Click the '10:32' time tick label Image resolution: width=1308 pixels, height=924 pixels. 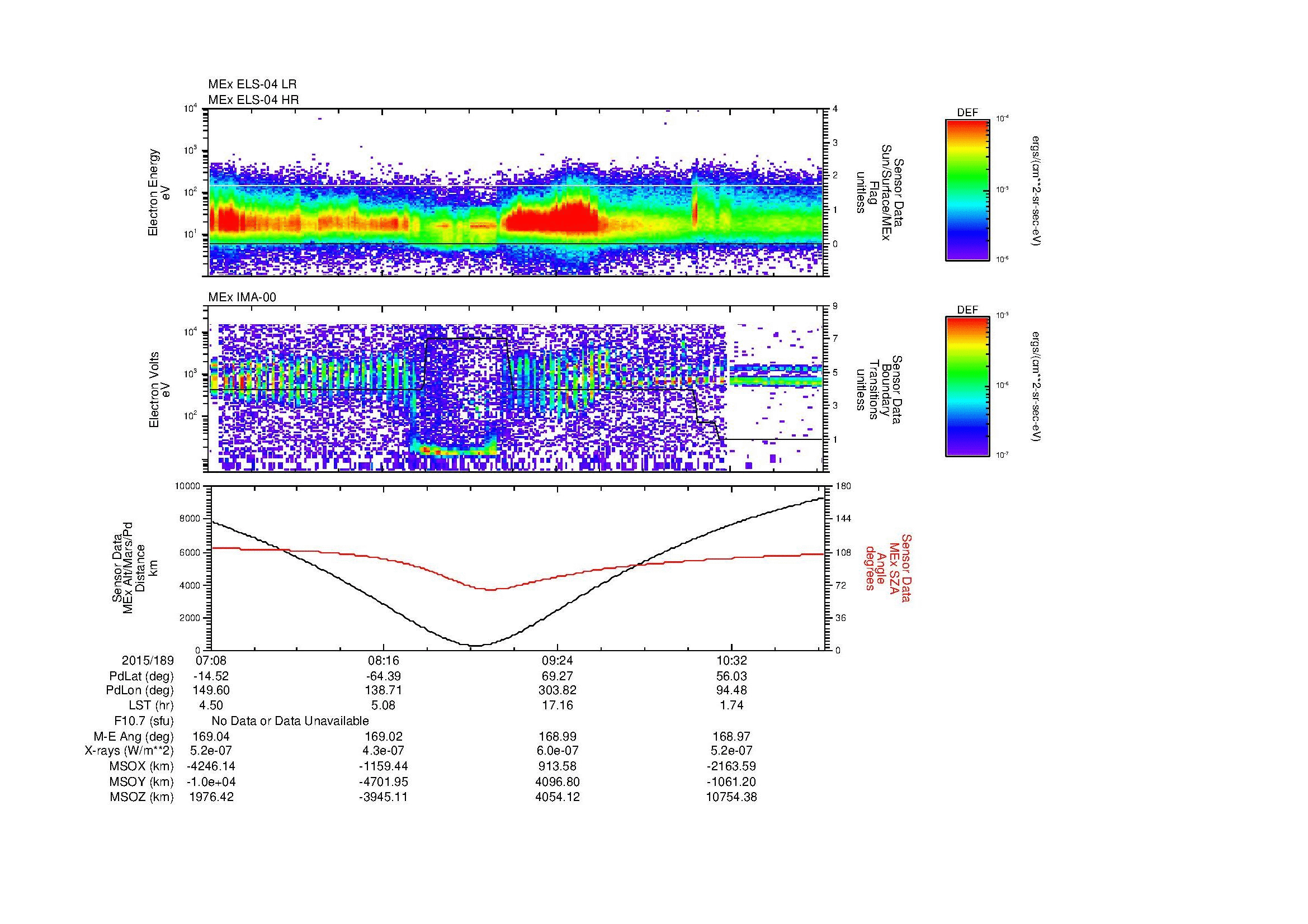pos(731,661)
